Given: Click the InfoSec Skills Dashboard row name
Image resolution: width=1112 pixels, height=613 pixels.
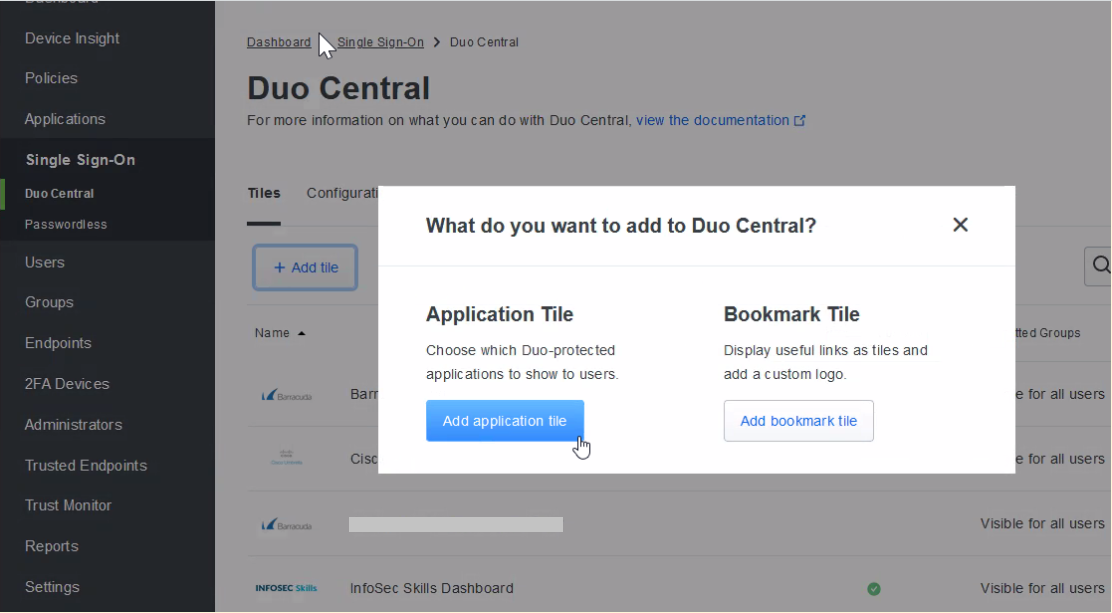Looking at the screenshot, I should tap(431, 588).
